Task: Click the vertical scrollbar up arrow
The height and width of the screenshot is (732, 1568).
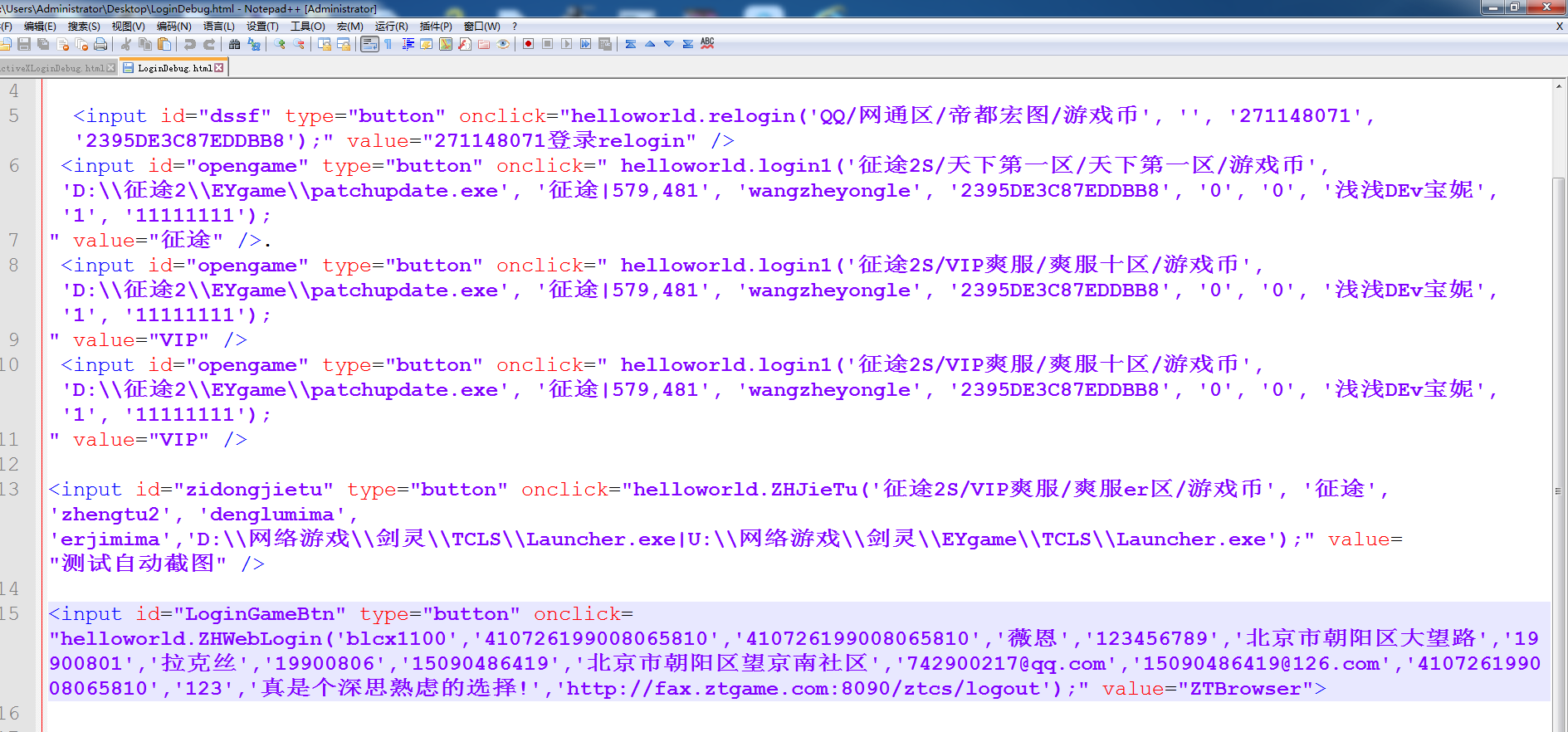Action: [1559, 86]
